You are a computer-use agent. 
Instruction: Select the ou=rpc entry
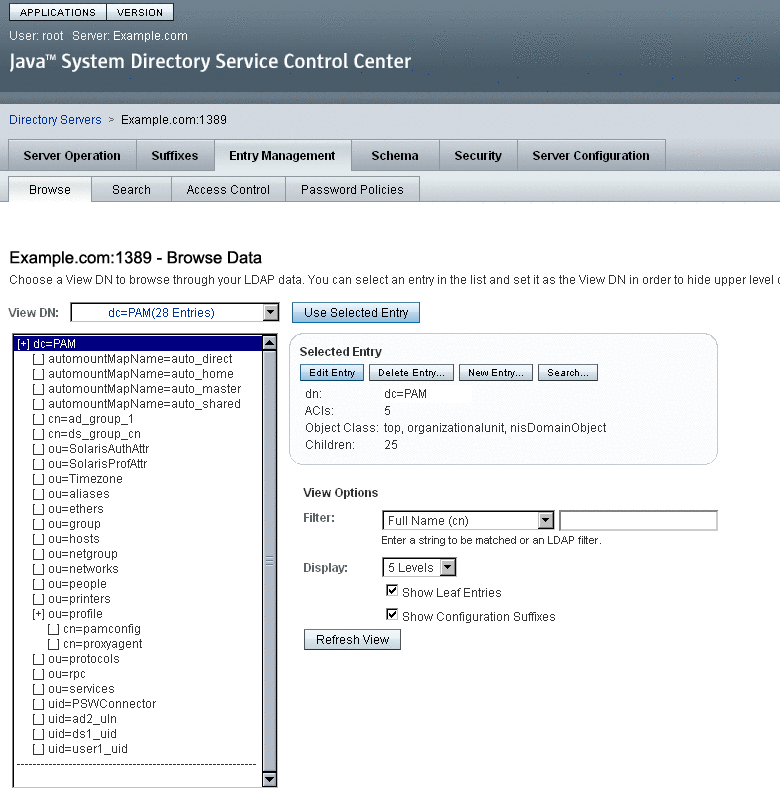(x=66, y=674)
